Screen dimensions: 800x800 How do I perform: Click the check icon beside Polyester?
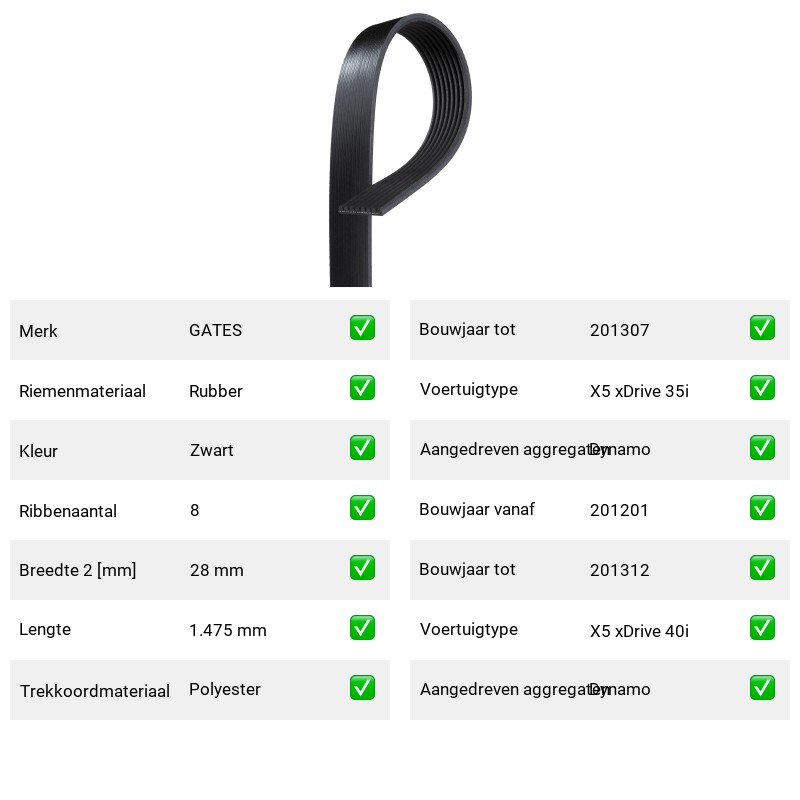(362, 688)
